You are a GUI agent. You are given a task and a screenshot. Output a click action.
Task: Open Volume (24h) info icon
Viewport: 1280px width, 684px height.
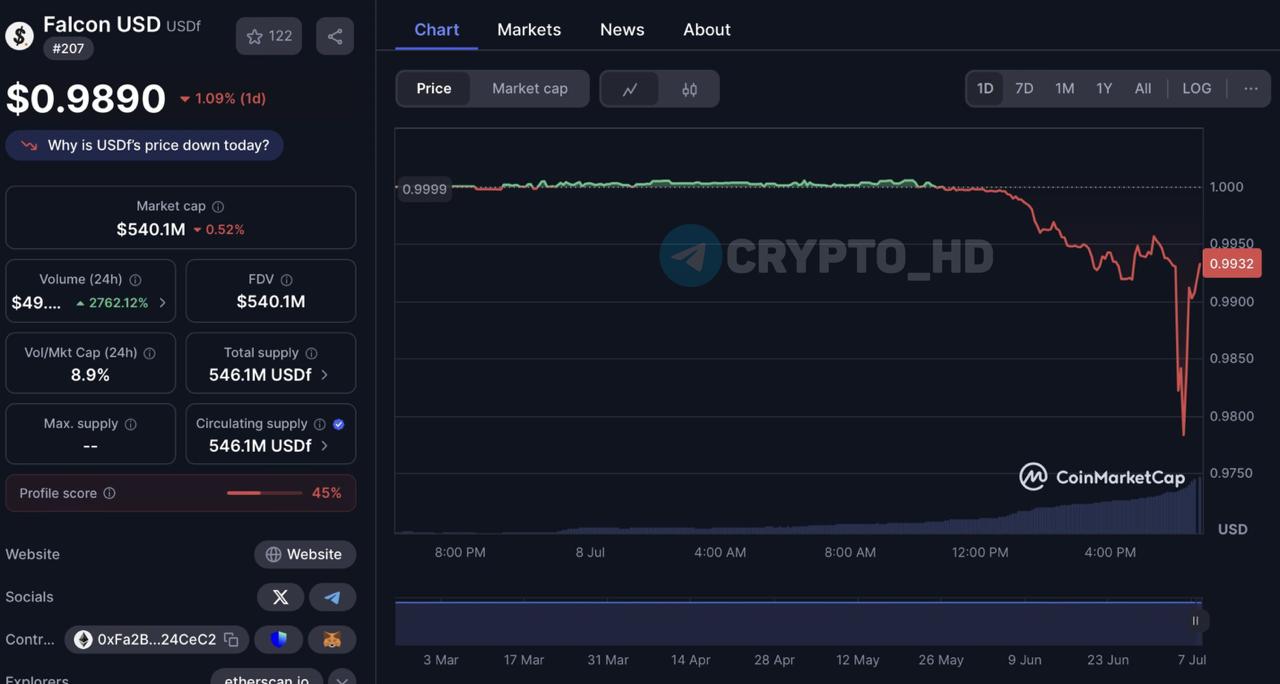[135, 280]
